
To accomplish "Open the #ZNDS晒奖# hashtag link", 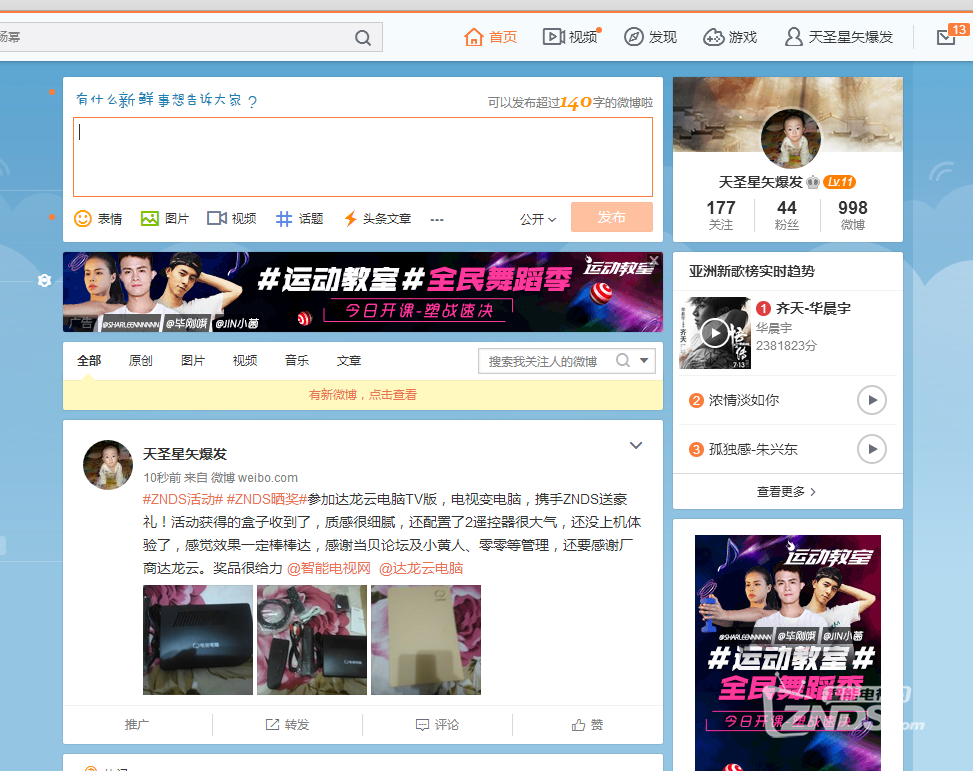I will 267,499.
